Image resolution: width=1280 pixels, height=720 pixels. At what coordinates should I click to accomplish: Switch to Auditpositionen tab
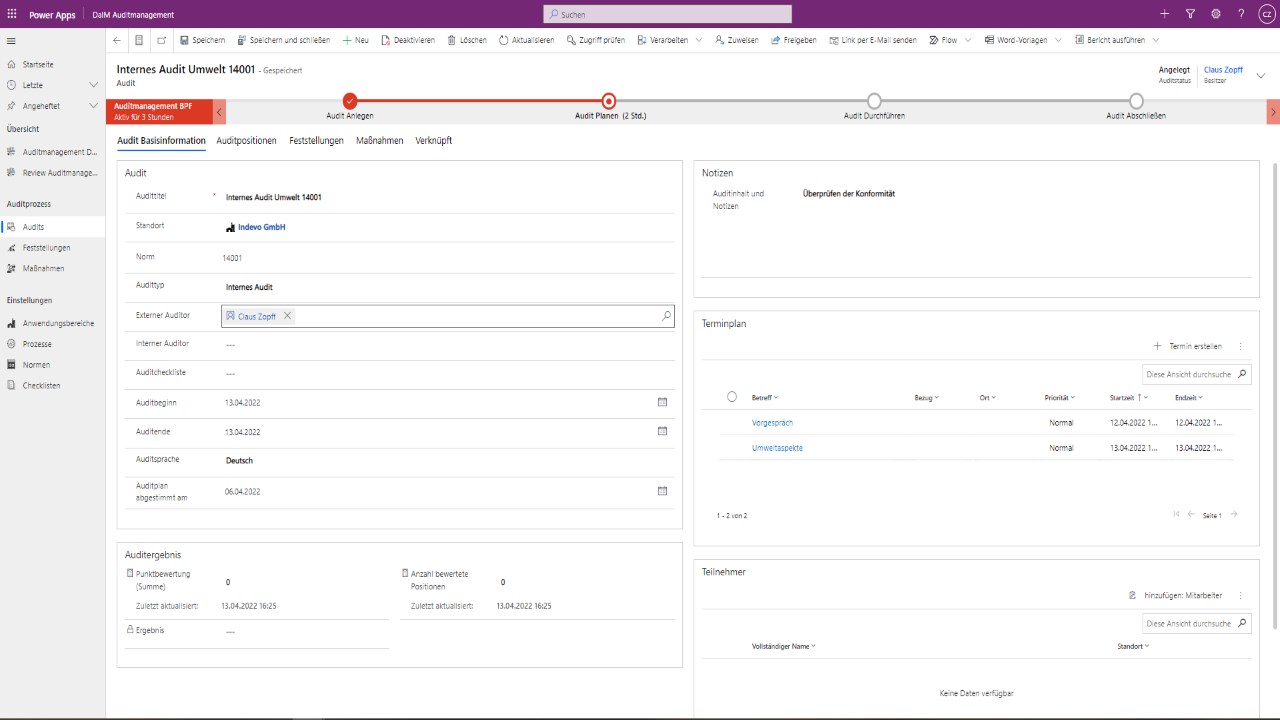(x=246, y=141)
